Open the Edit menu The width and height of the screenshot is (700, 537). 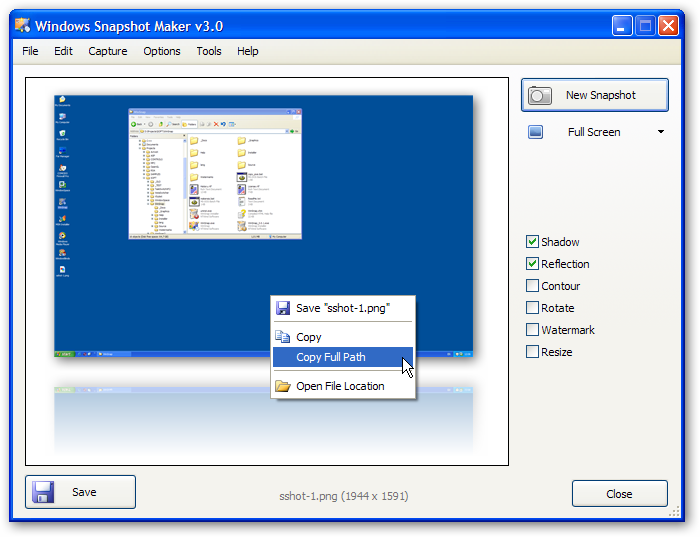click(x=63, y=51)
